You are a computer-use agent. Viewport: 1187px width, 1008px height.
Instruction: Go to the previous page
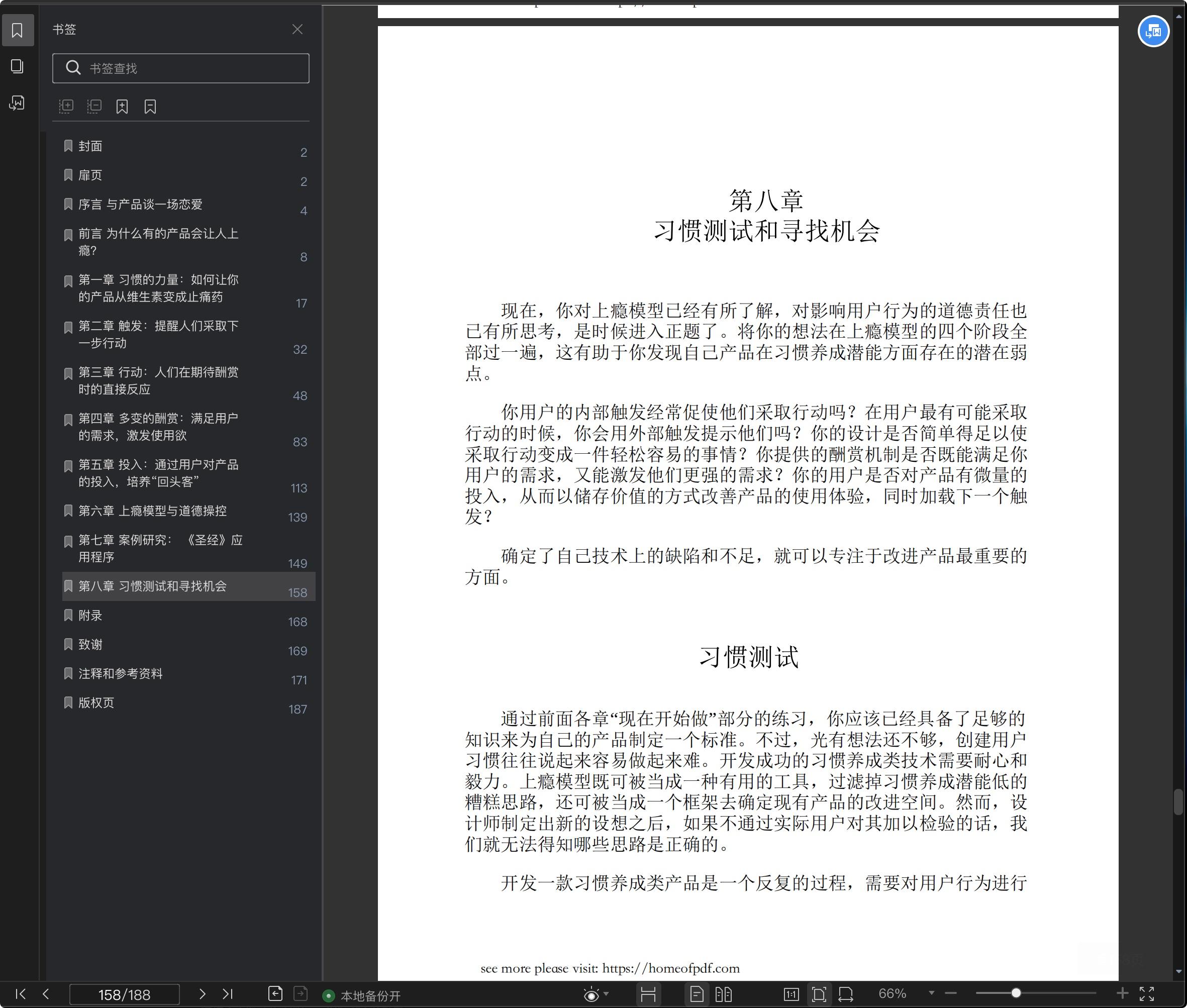[46, 994]
